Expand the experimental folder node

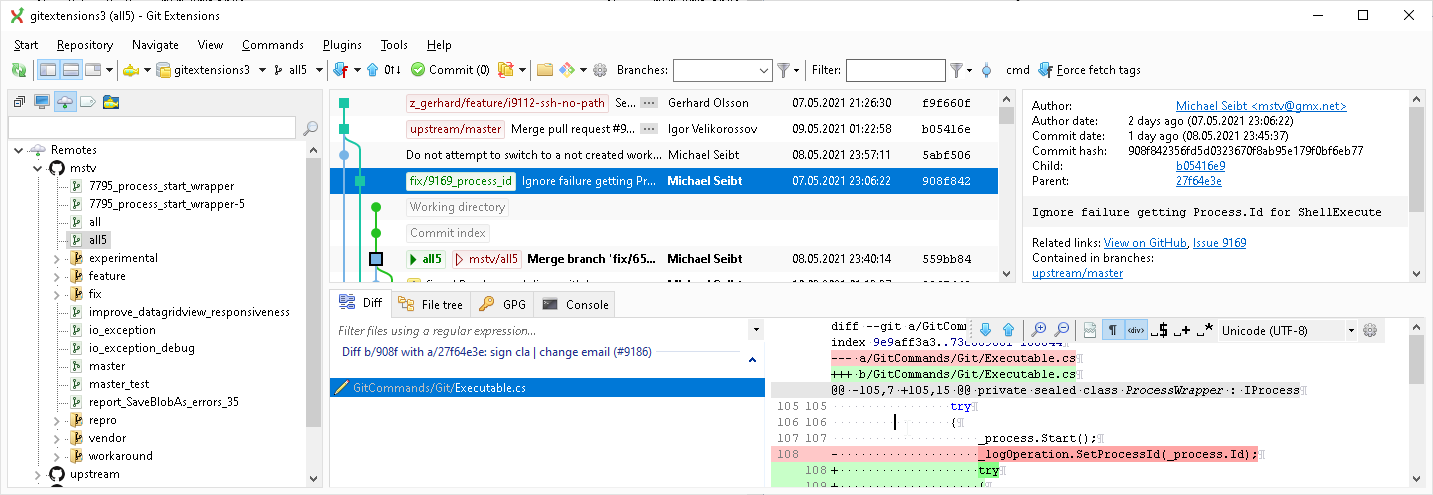point(56,258)
